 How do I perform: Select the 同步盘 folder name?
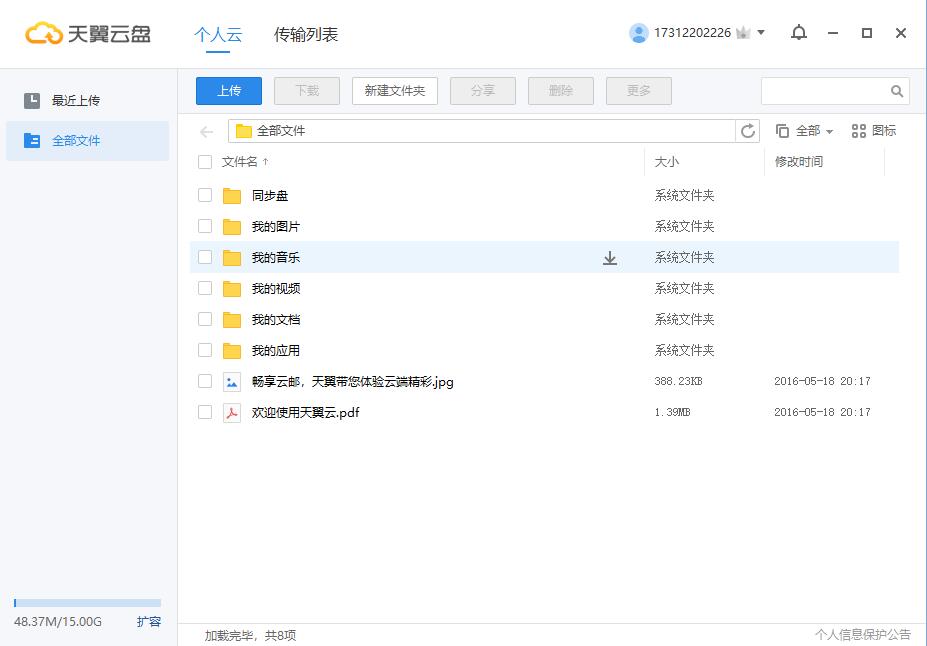(270, 196)
